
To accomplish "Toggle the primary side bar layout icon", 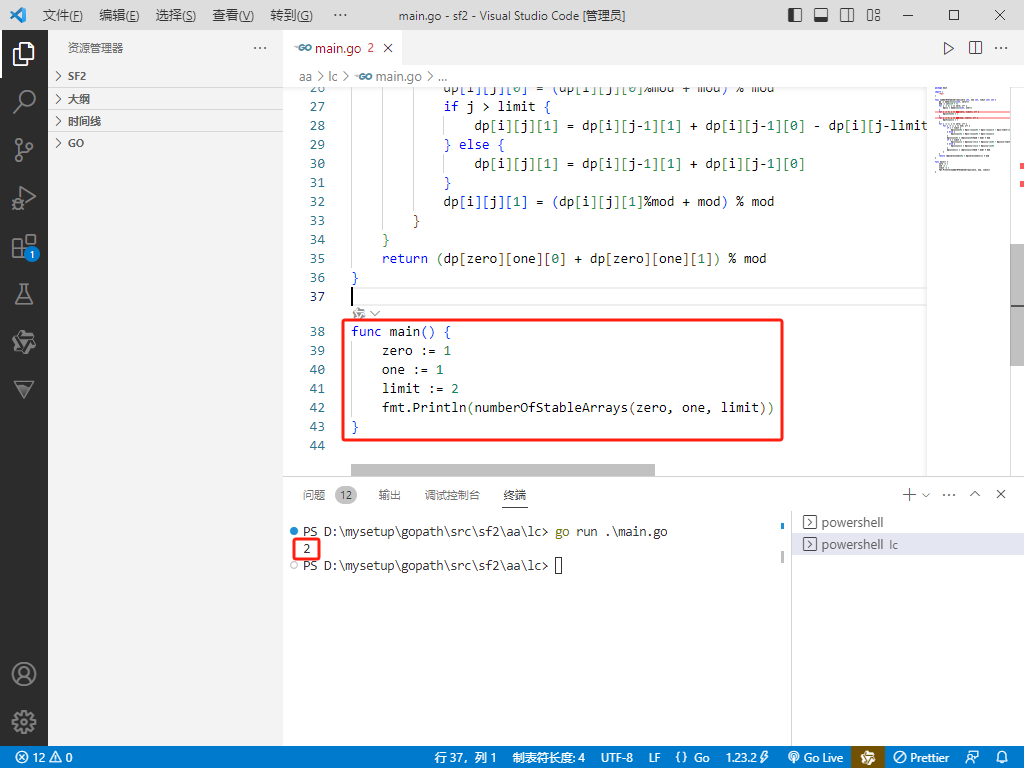I will (795, 15).
